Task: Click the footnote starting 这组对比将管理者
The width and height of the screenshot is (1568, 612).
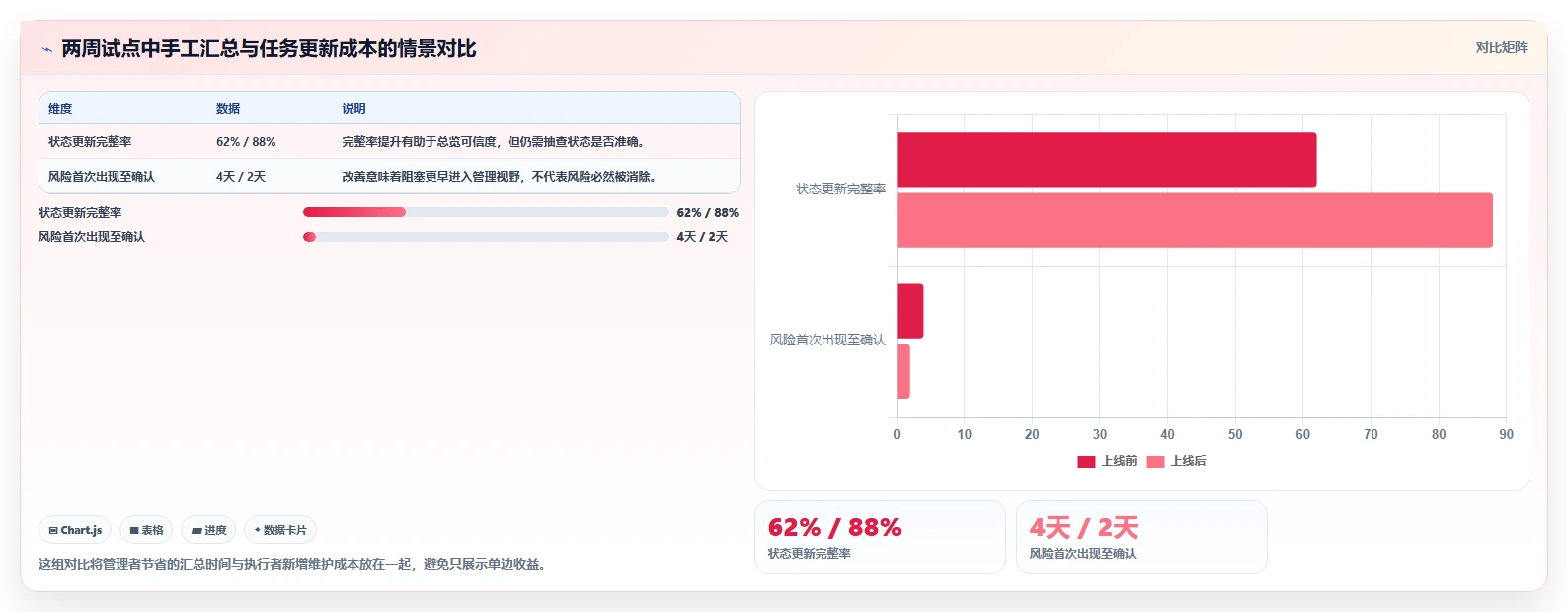Action: tap(294, 564)
